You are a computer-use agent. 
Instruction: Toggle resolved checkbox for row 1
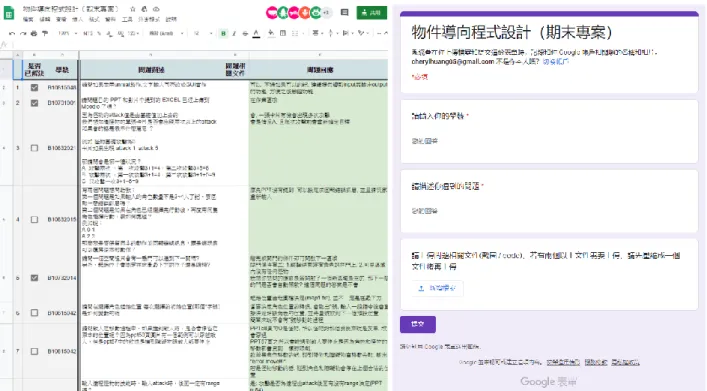[34, 87]
